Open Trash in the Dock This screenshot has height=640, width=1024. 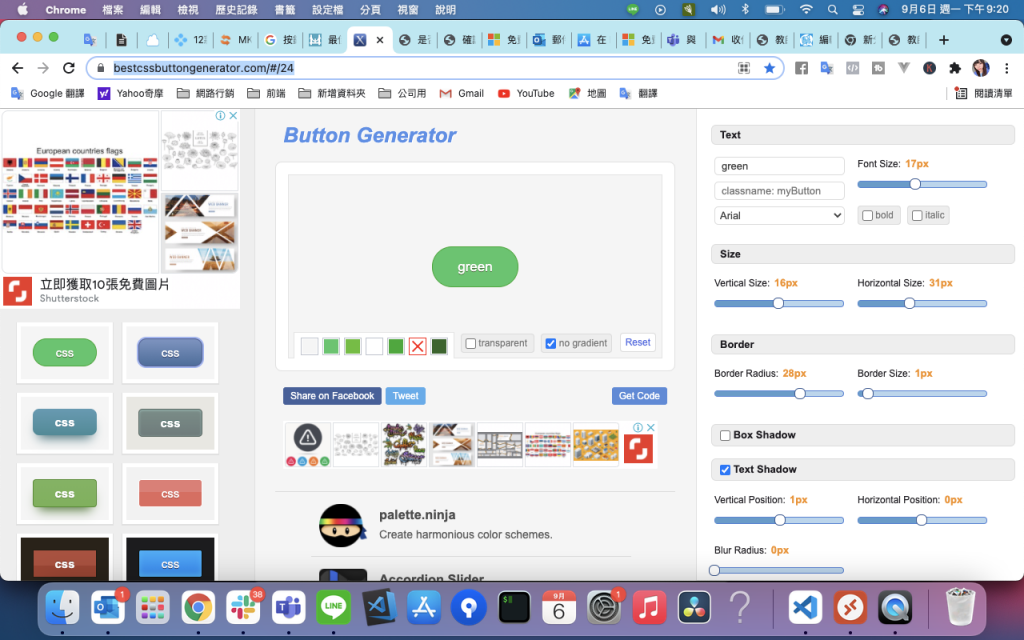960,607
